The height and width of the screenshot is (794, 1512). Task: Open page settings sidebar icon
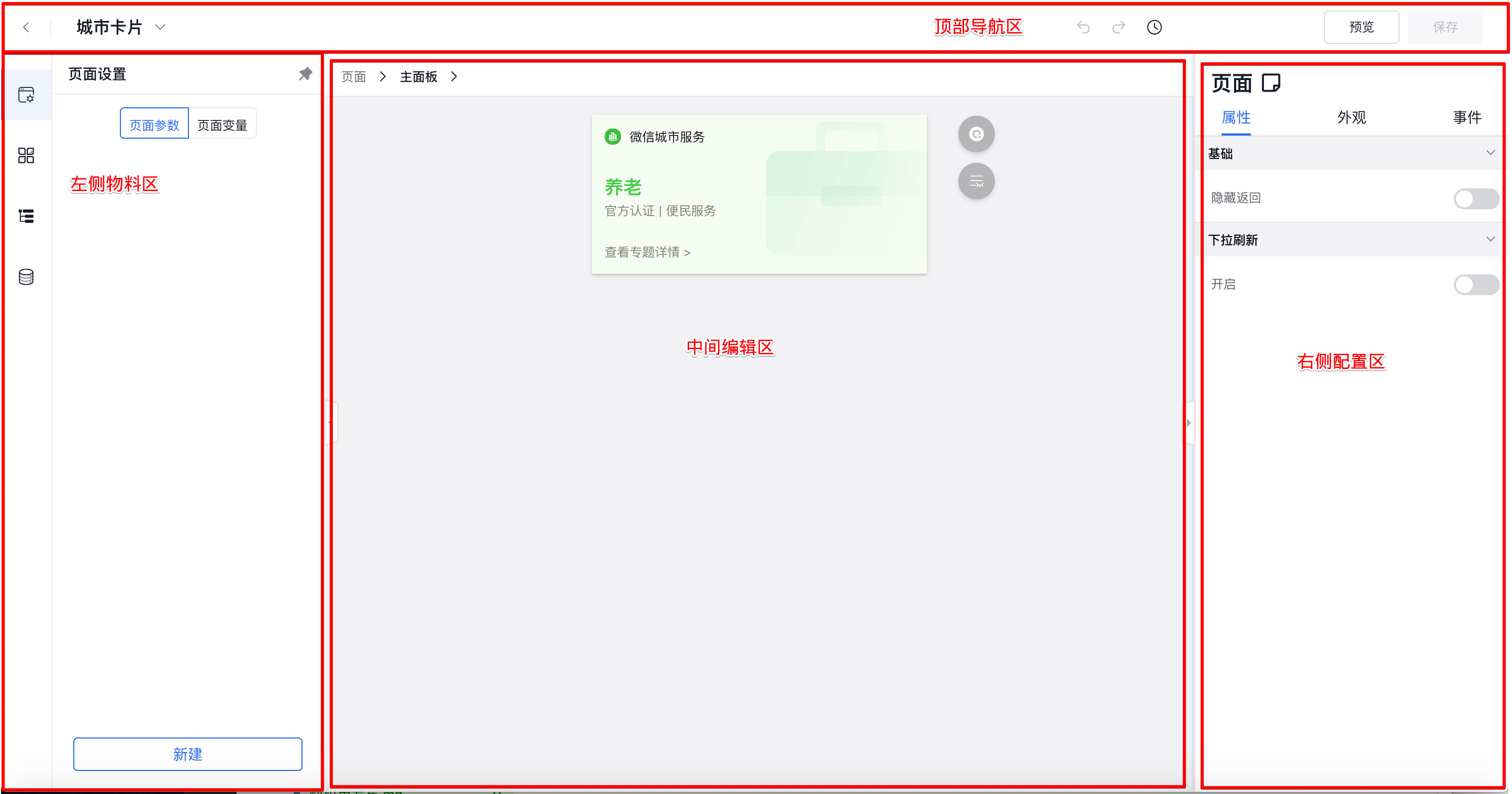pyautogui.click(x=26, y=95)
